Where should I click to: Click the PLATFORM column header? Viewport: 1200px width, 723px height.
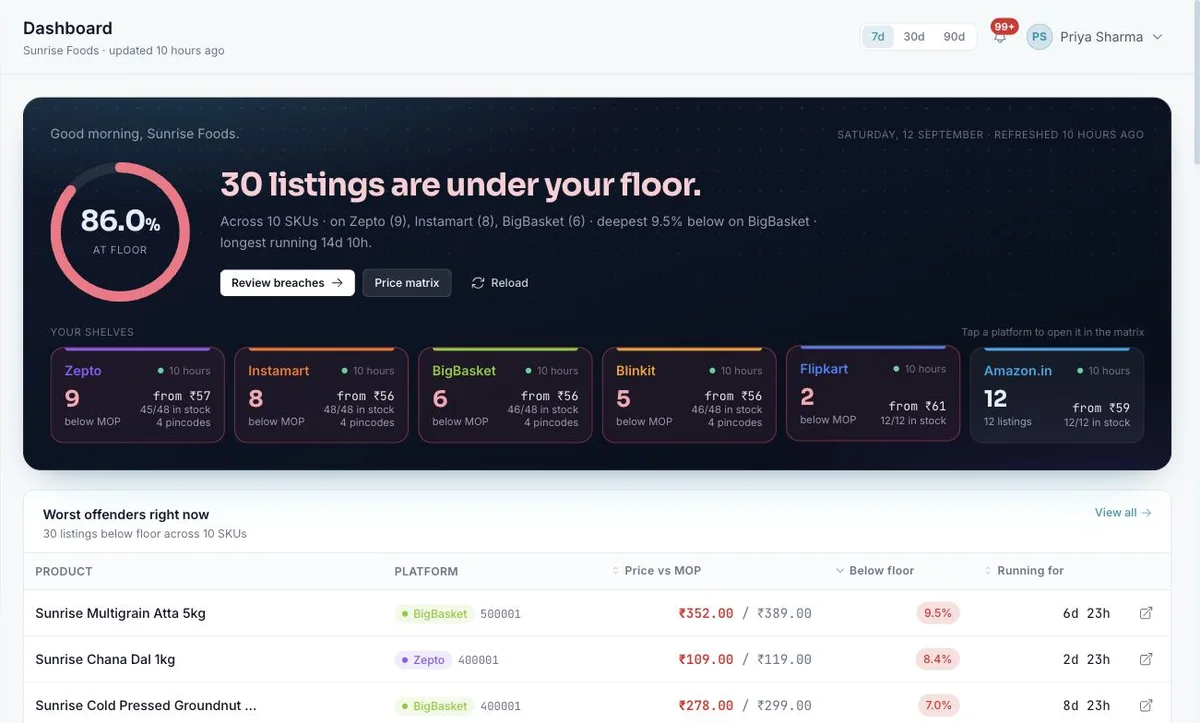coord(426,571)
